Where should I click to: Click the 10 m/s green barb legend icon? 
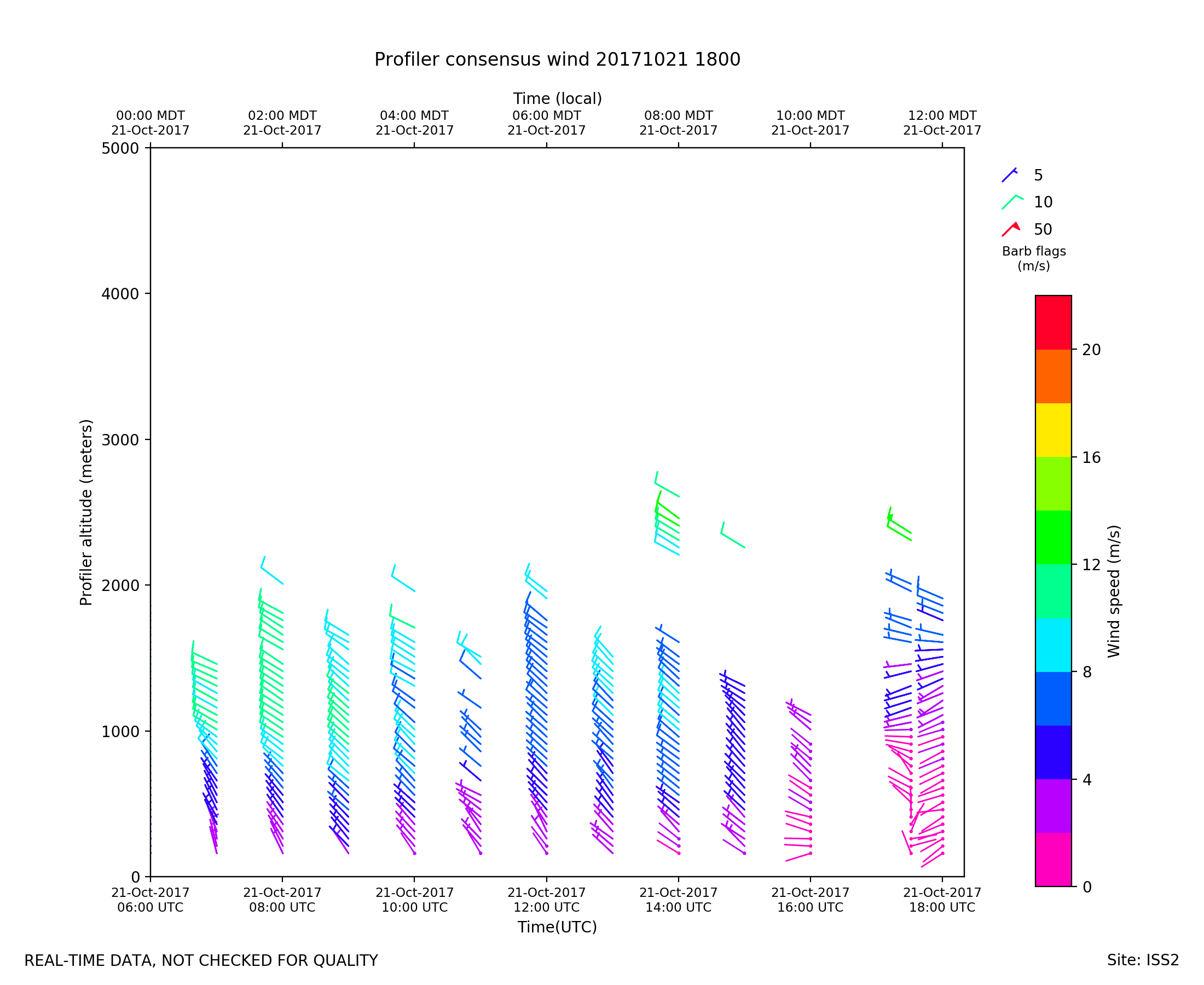click(1012, 202)
